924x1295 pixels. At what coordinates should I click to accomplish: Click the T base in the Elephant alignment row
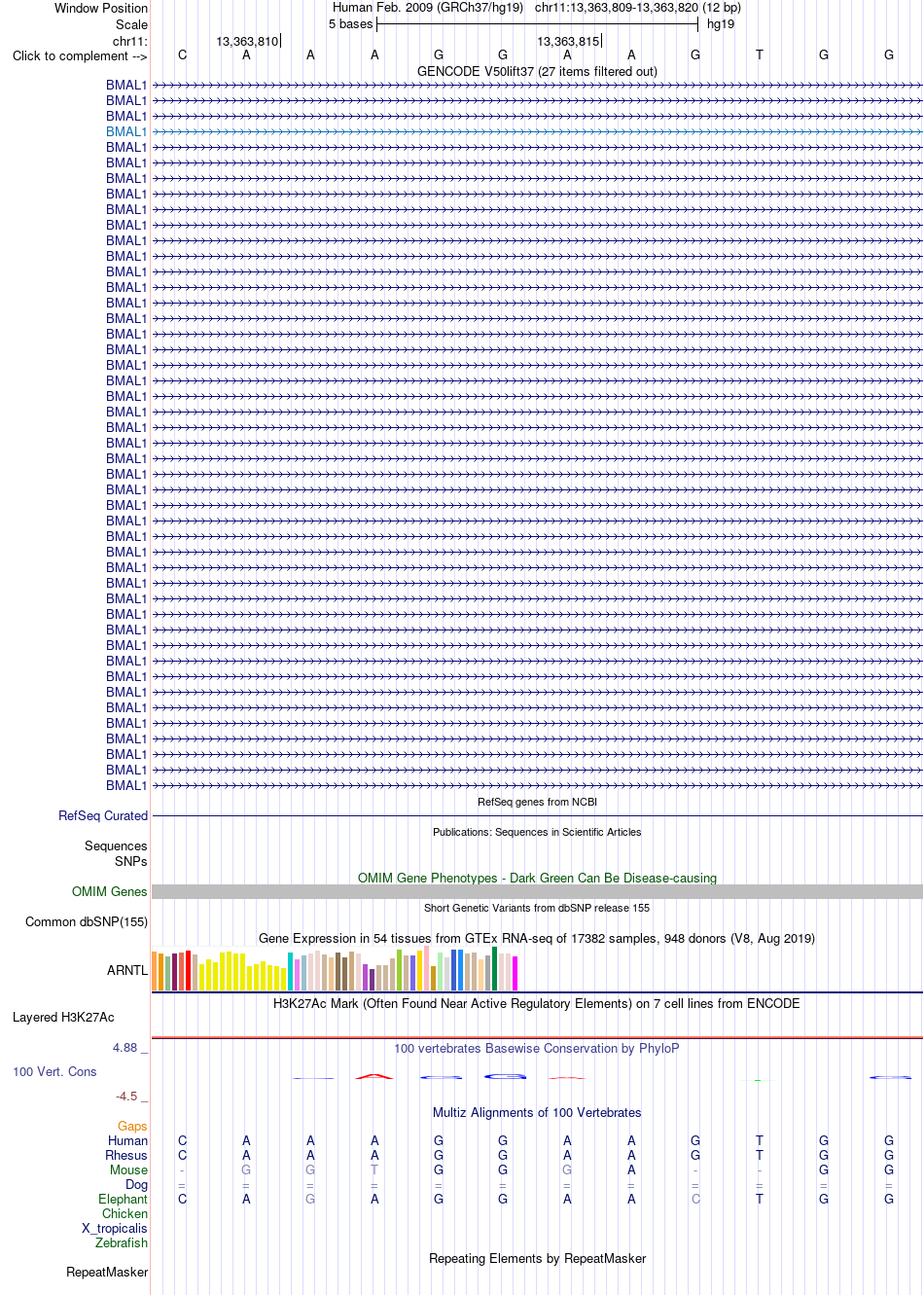[760, 1199]
